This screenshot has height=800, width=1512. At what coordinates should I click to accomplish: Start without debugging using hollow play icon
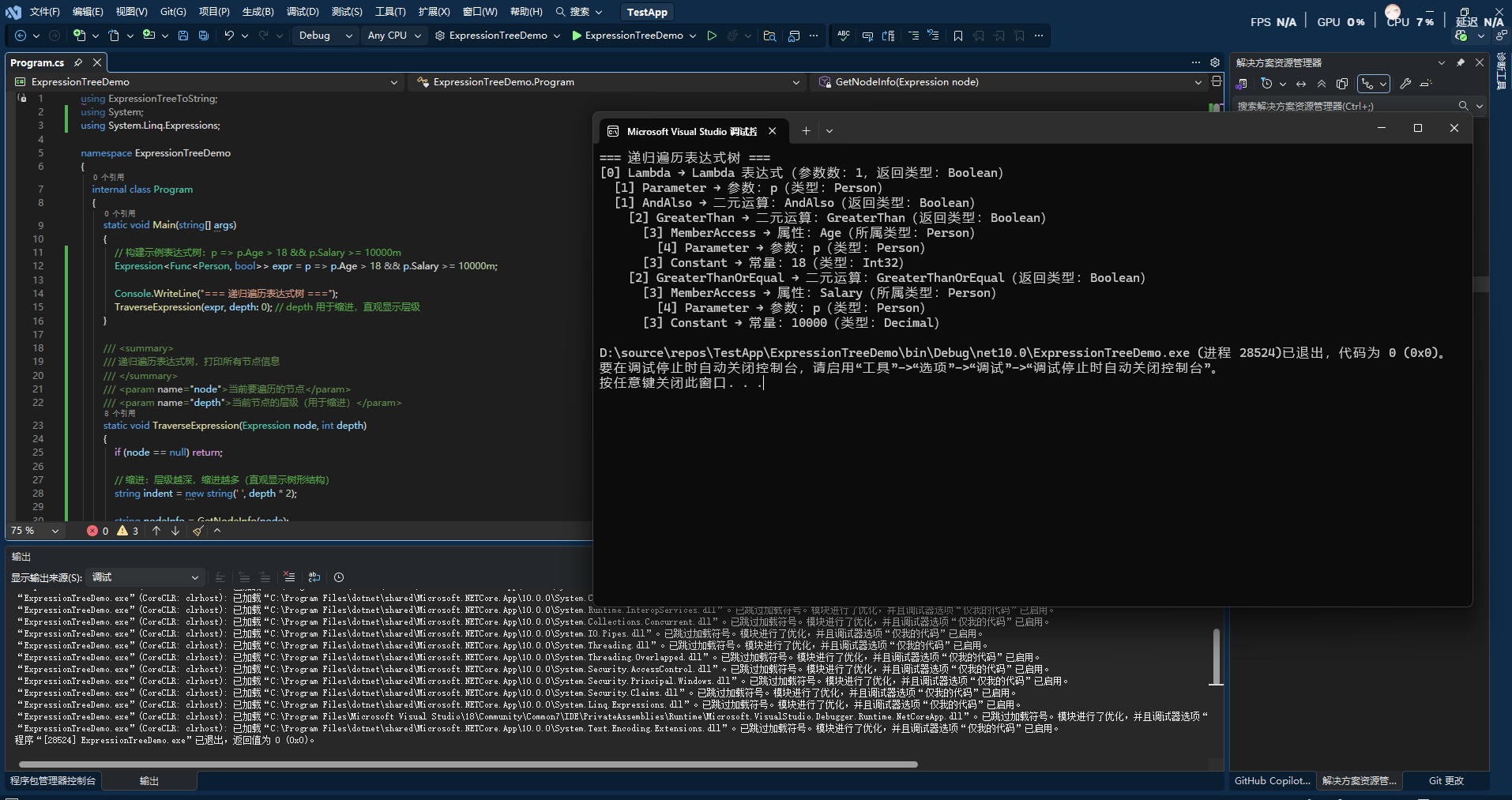(x=712, y=36)
